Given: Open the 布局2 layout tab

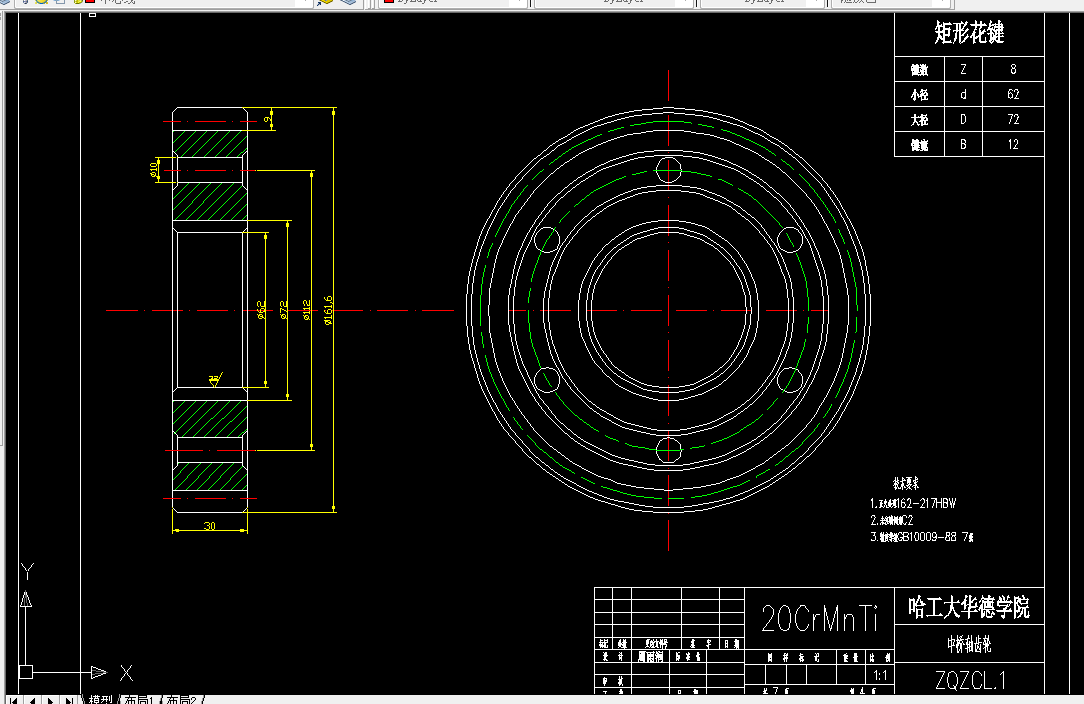Looking at the screenshot, I should coord(181,700).
